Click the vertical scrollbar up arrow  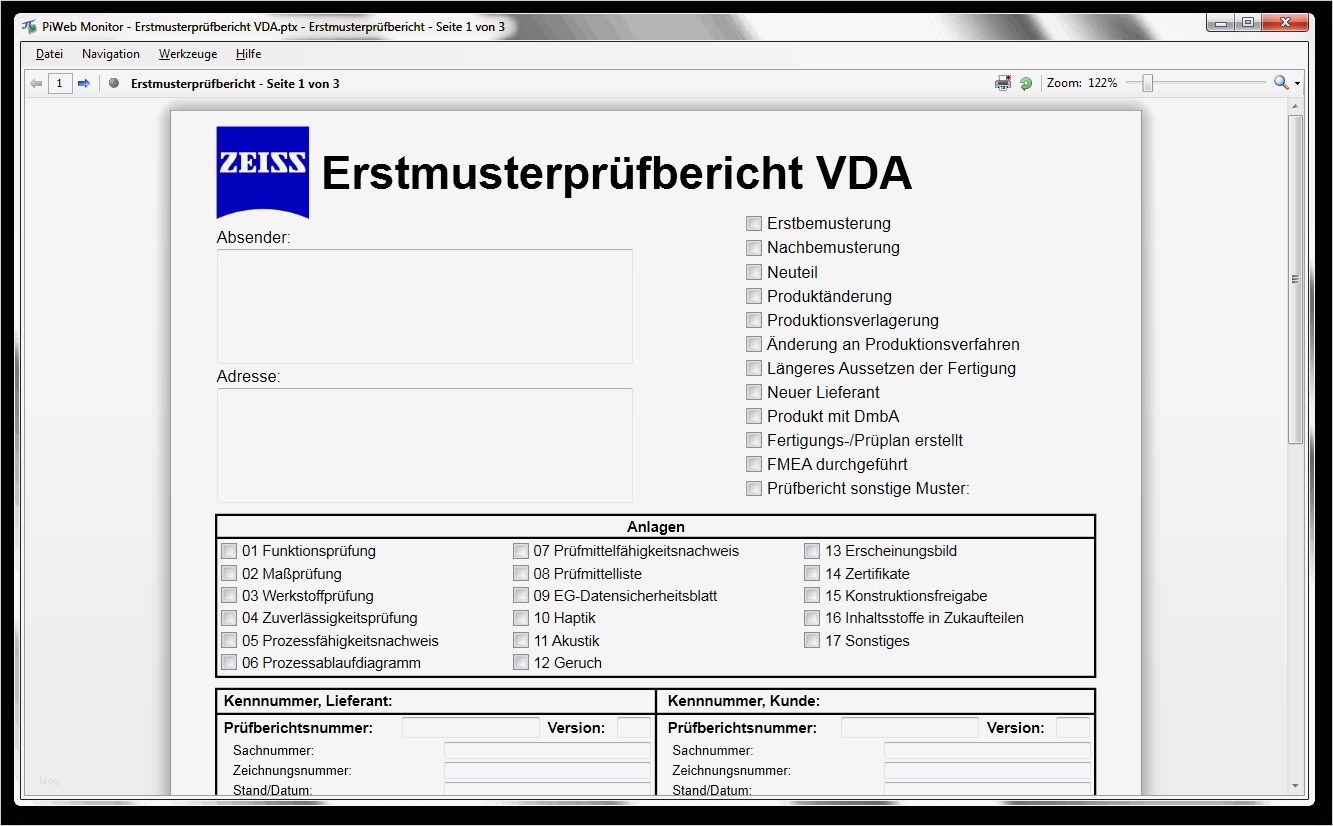tap(1296, 106)
